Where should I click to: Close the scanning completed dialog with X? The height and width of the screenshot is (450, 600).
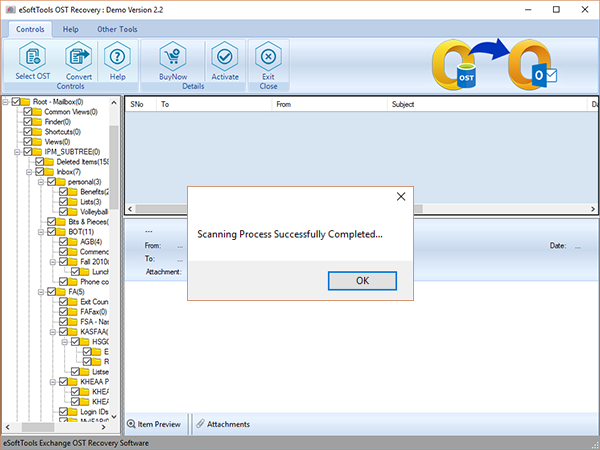(x=401, y=197)
